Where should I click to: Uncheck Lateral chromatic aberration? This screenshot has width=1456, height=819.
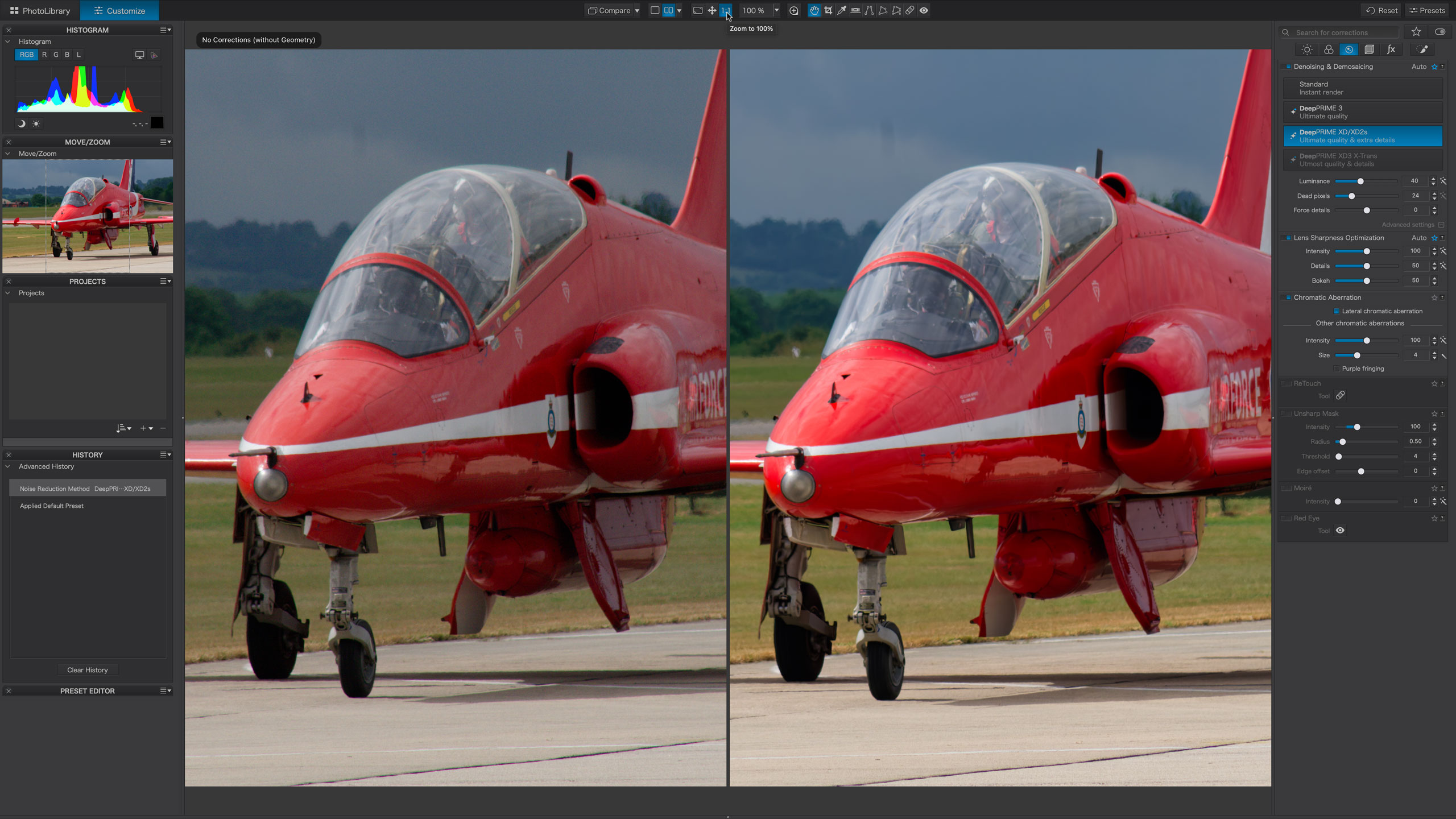pos(1337,311)
